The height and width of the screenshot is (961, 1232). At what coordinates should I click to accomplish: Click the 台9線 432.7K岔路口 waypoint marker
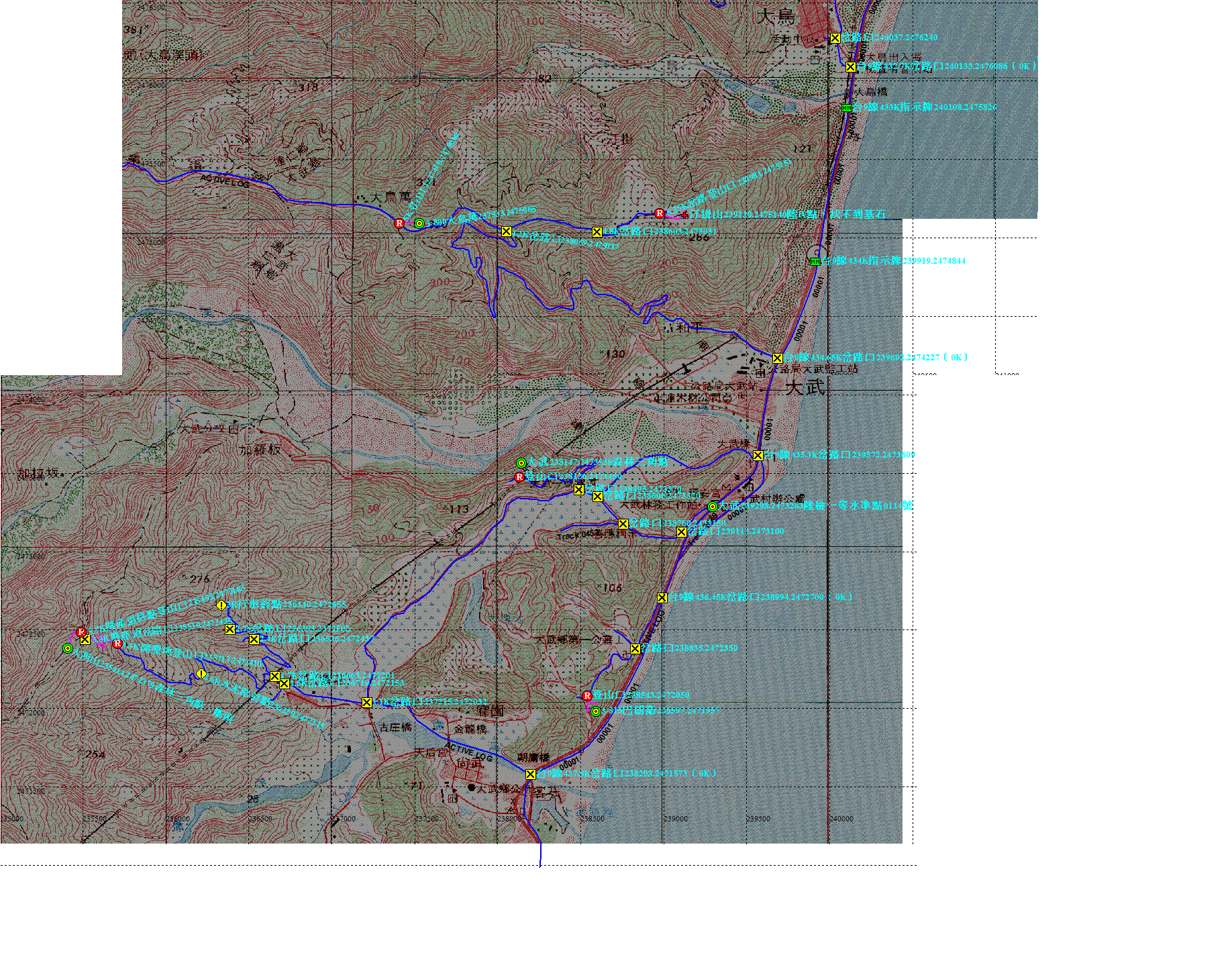click(x=850, y=67)
